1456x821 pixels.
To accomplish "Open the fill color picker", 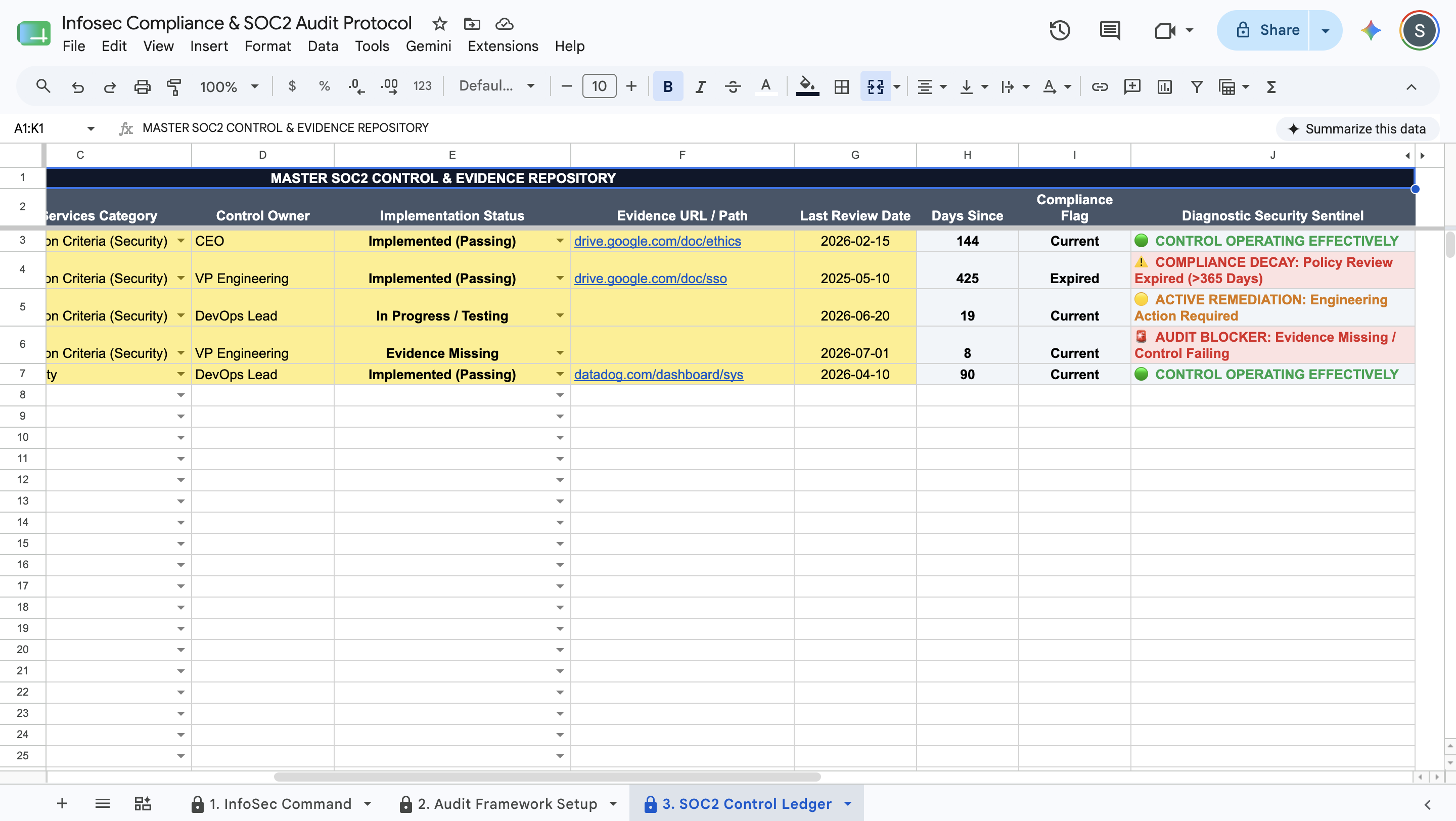I will (807, 86).
